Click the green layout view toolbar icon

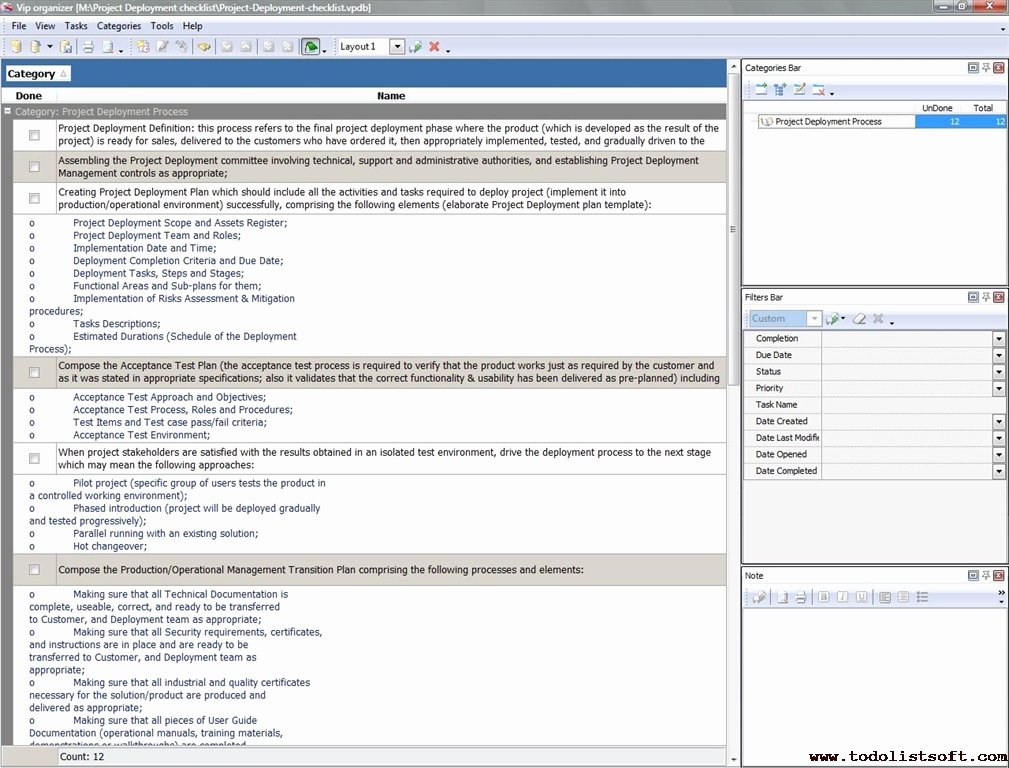(x=311, y=46)
